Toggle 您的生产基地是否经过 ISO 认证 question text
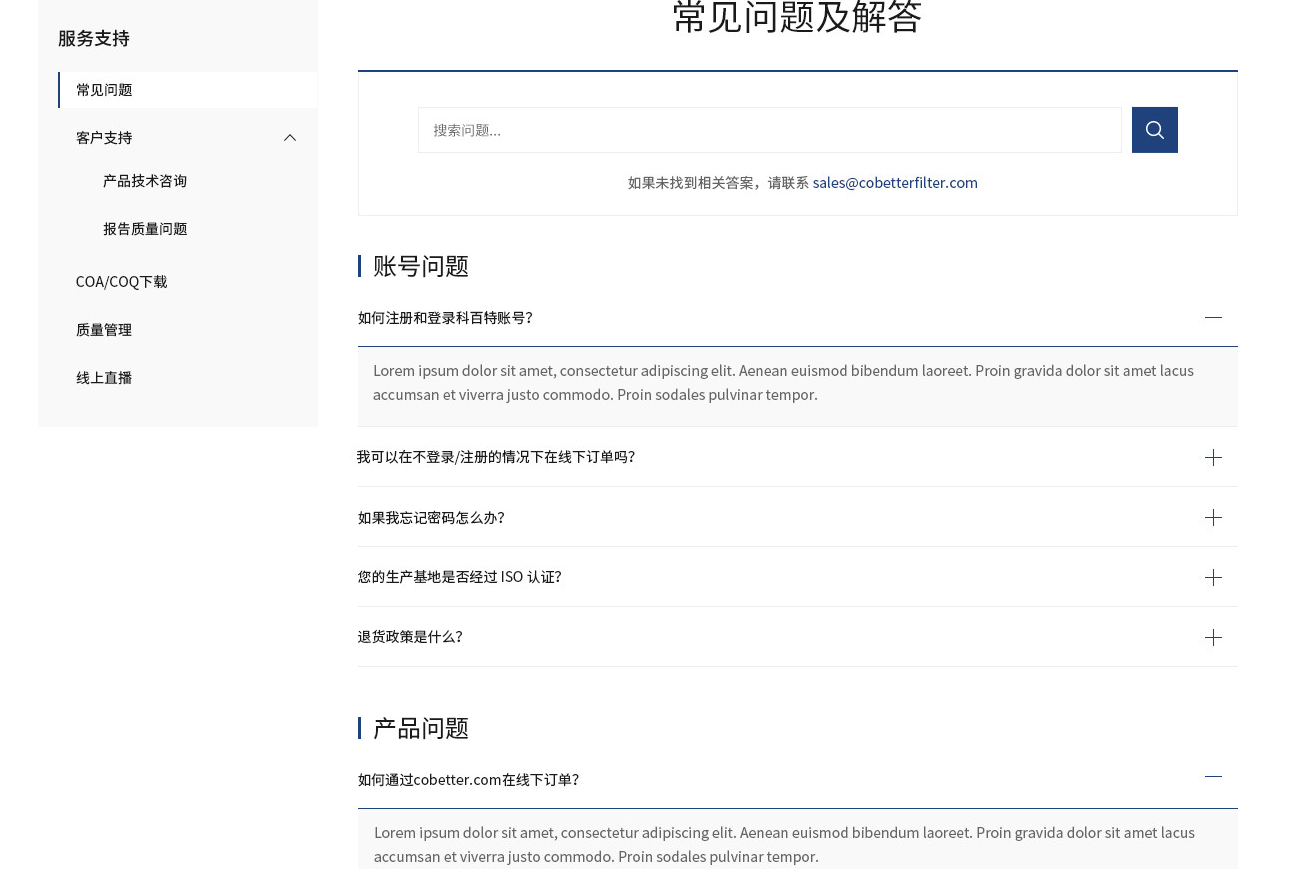Image resolution: width=1301 pixels, height=869 pixels. pyautogui.click(x=460, y=577)
